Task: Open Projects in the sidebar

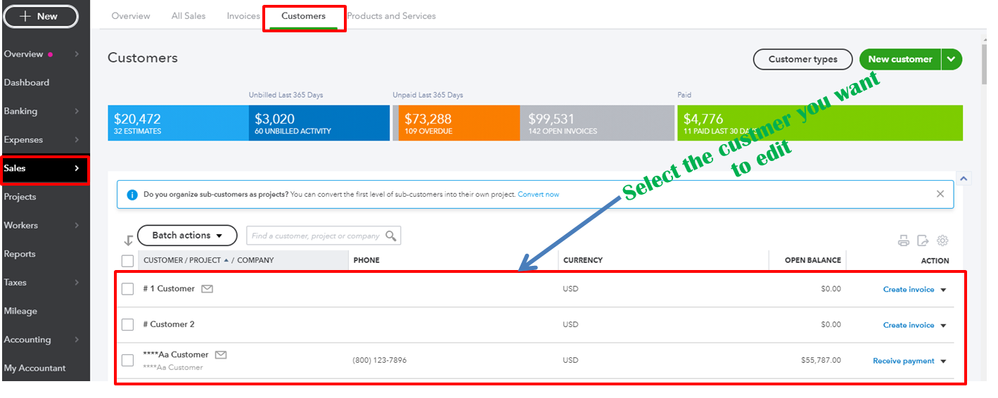Action: [20, 197]
